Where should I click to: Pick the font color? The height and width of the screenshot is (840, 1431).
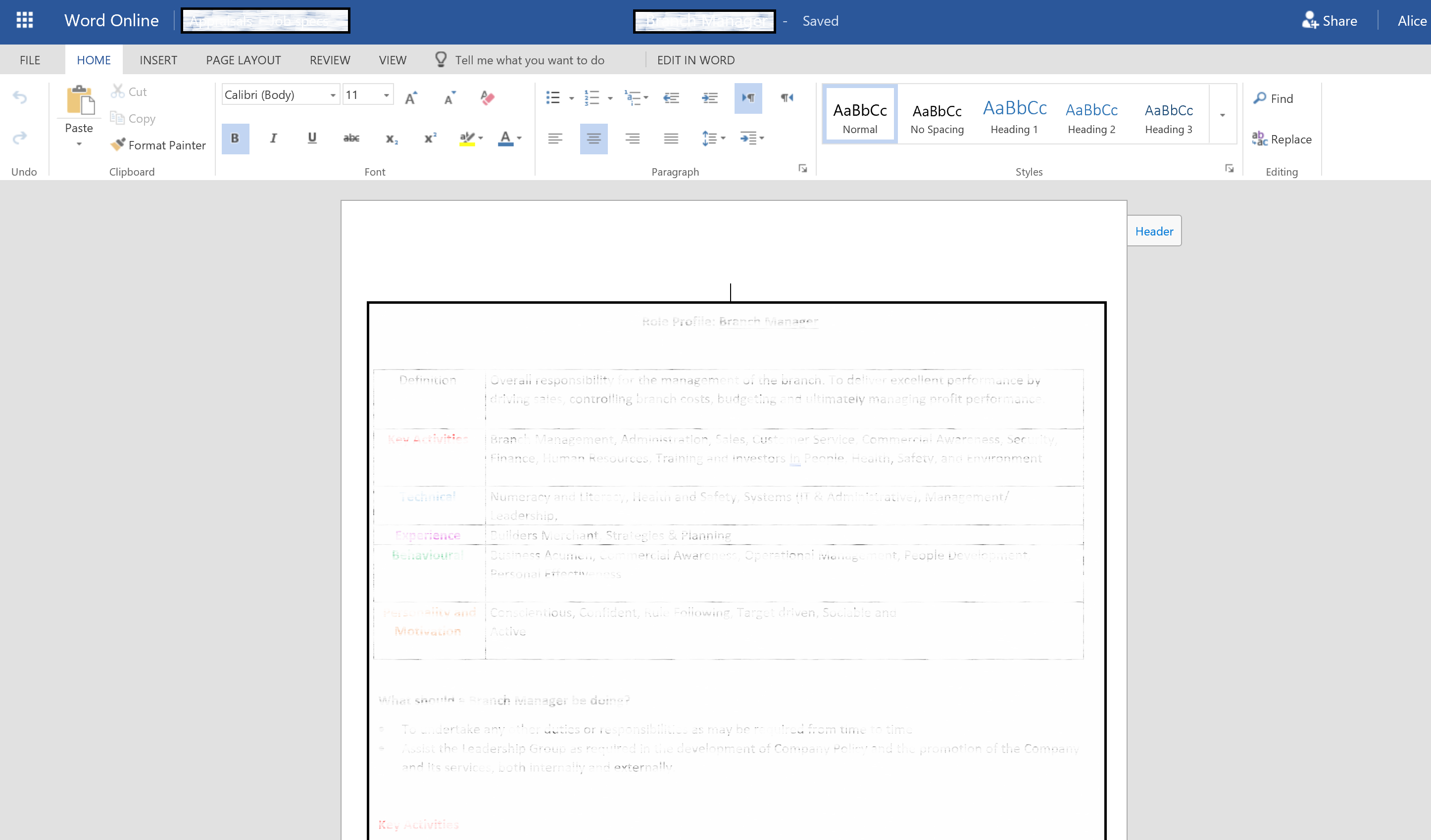[x=505, y=139]
